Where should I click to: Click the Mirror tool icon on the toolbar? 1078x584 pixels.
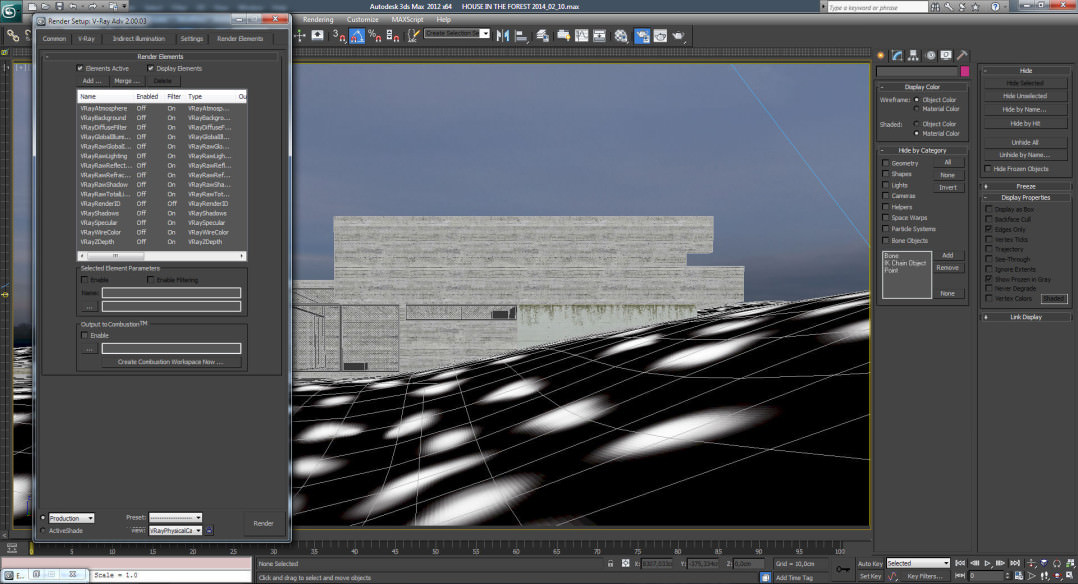[503, 34]
